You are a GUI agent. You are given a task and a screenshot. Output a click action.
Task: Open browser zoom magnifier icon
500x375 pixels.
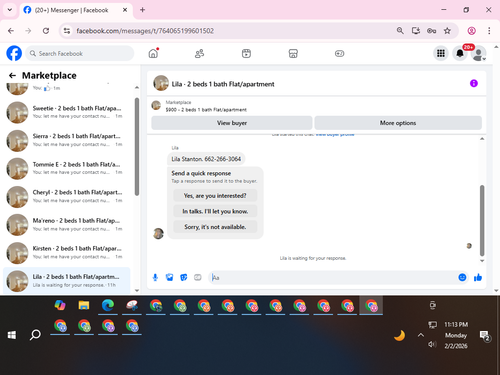400,31
